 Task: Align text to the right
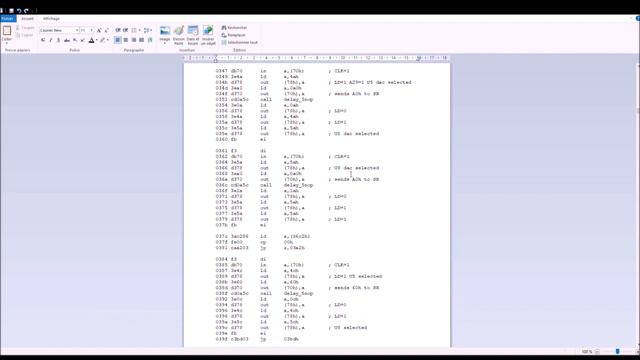click(133, 40)
